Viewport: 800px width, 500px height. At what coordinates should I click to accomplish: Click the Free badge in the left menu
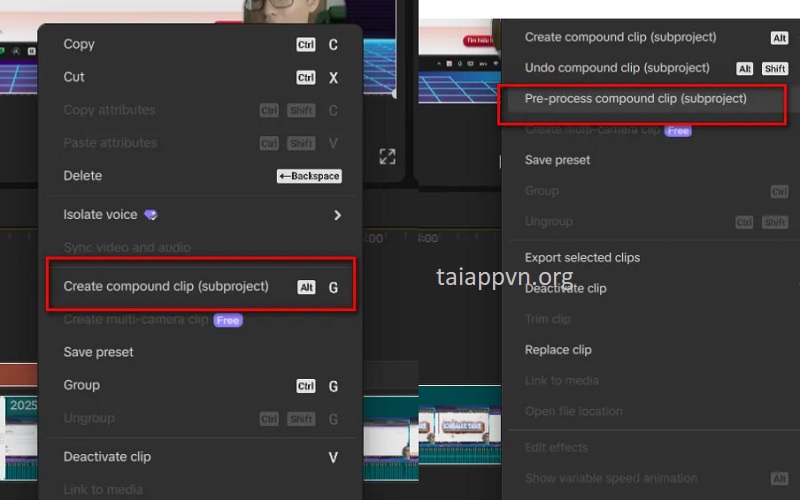click(228, 320)
